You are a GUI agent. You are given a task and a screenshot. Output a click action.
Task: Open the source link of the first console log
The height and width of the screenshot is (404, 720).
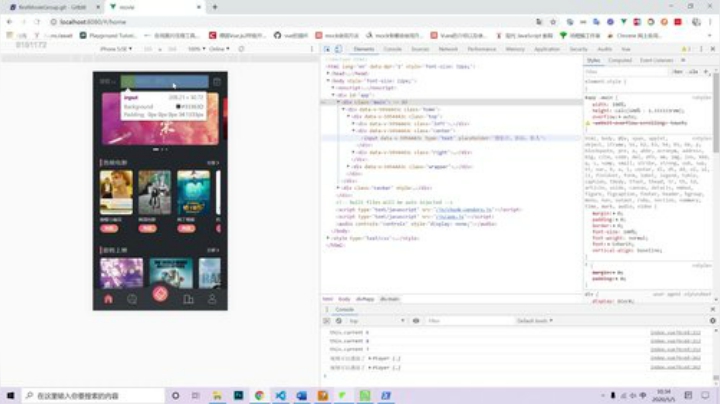[675, 332]
